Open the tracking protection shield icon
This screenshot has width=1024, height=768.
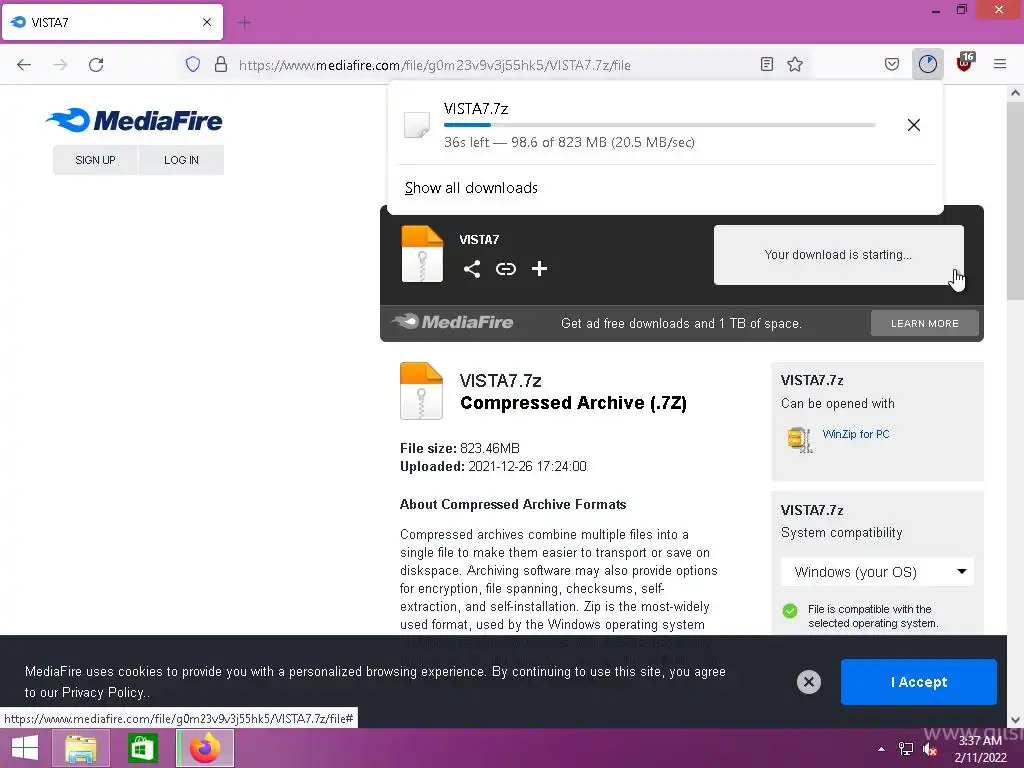pyautogui.click(x=193, y=64)
